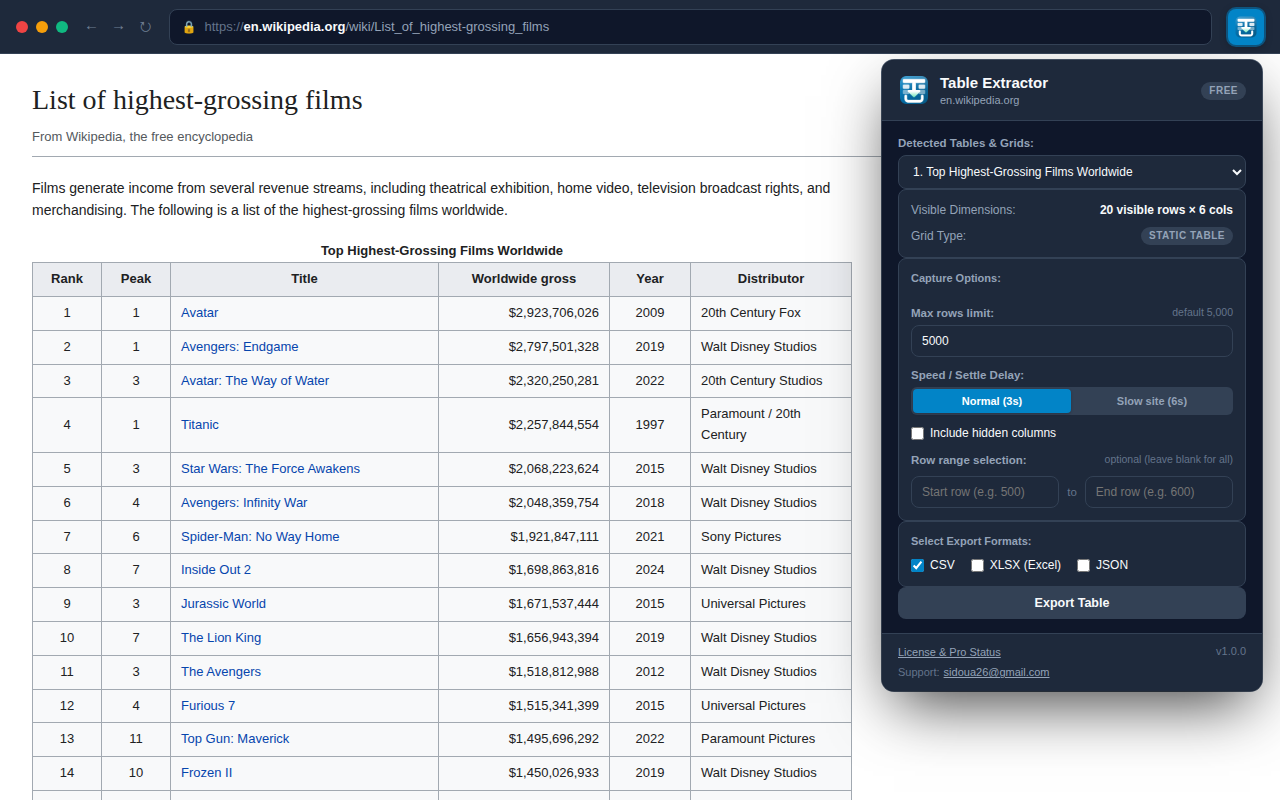Open the Titanic film link
1280x800 pixels.
pyautogui.click(x=200, y=425)
